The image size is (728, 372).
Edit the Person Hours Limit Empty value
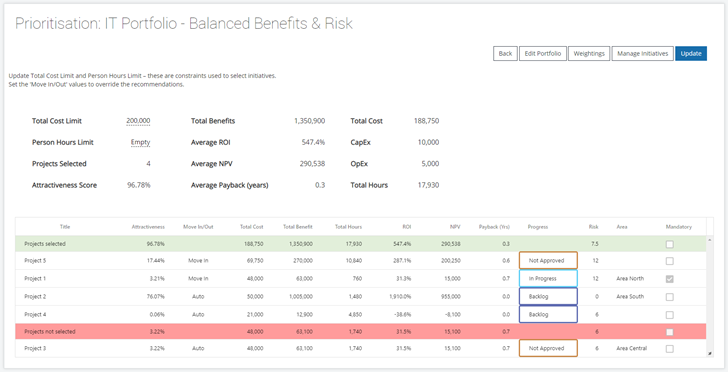pos(141,143)
